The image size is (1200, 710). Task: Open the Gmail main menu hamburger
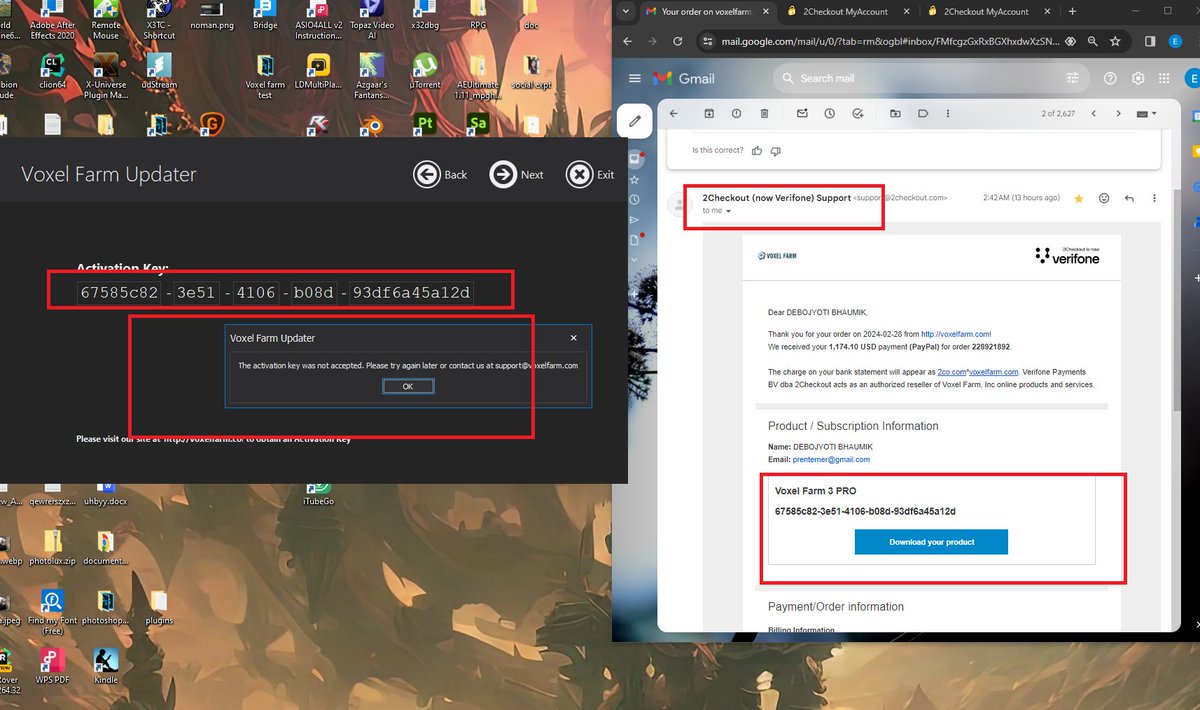pos(634,78)
